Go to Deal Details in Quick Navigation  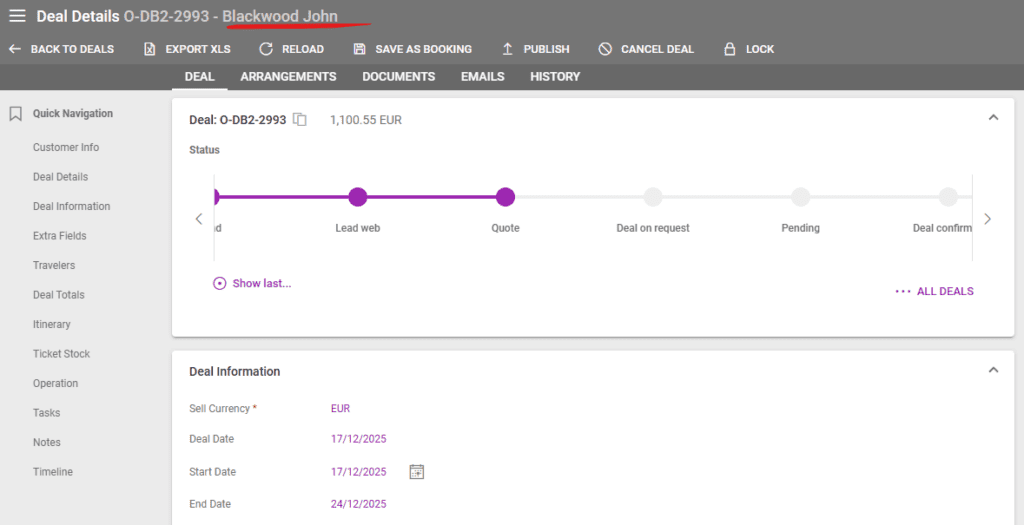point(60,177)
